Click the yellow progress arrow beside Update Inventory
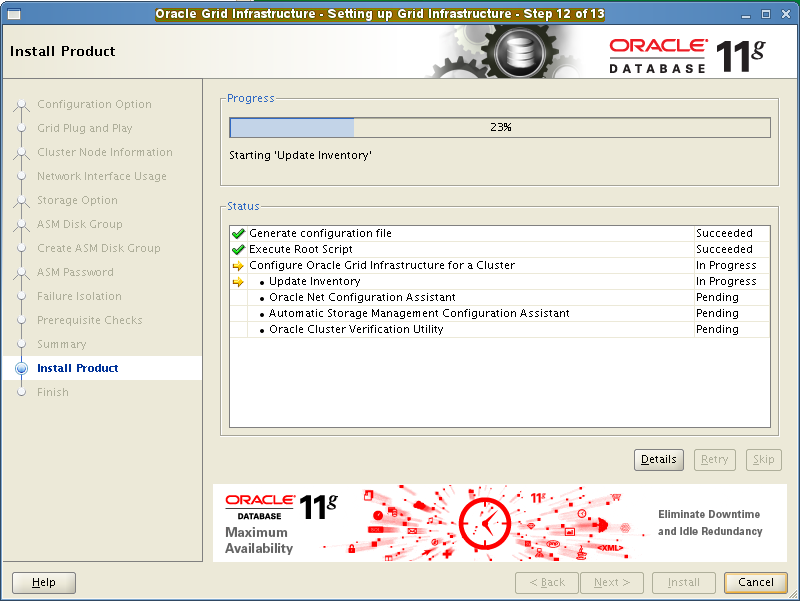Viewport: 800px width, 601px height. tap(238, 281)
